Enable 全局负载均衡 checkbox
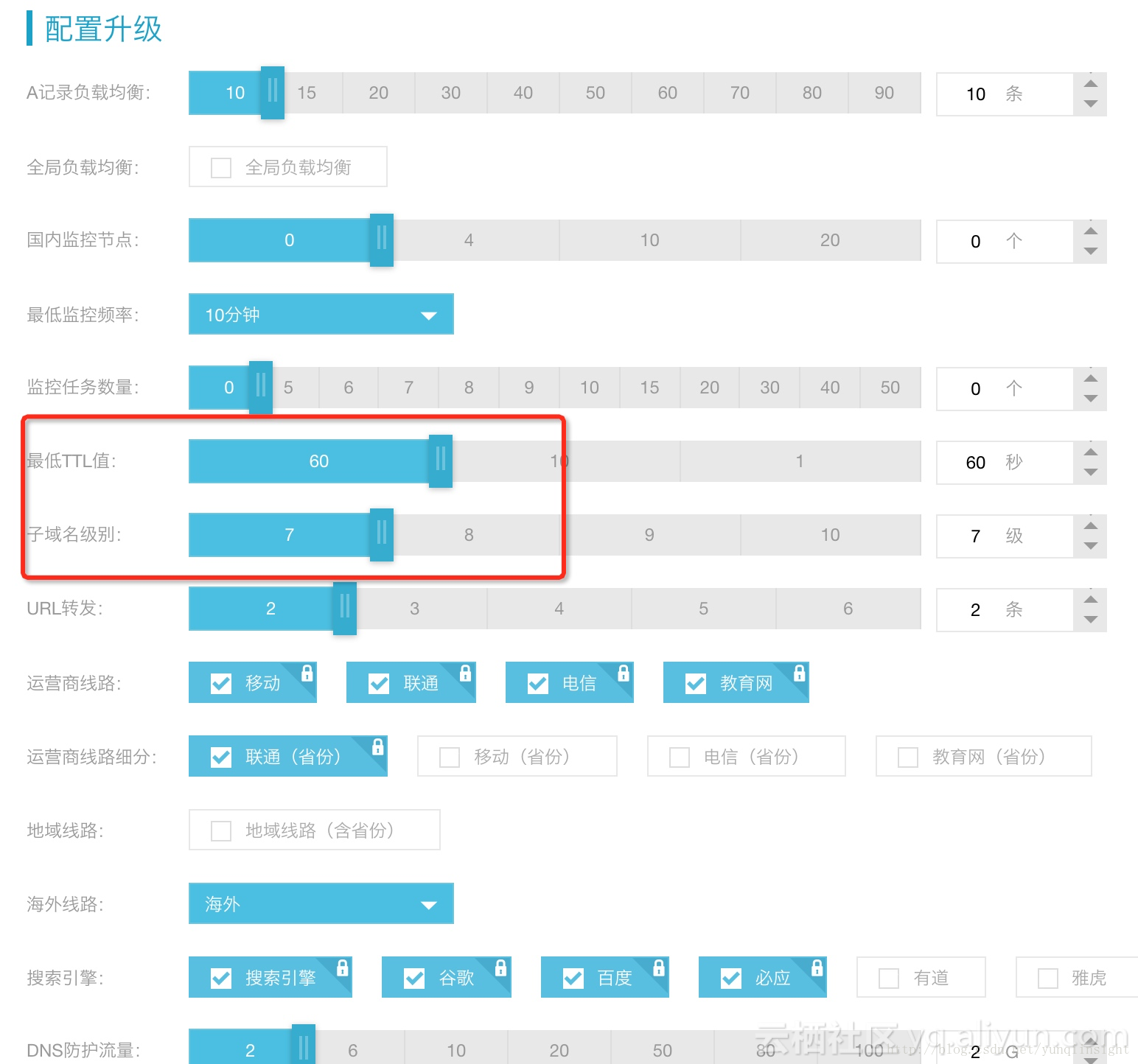1138x1064 pixels. coord(221,167)
